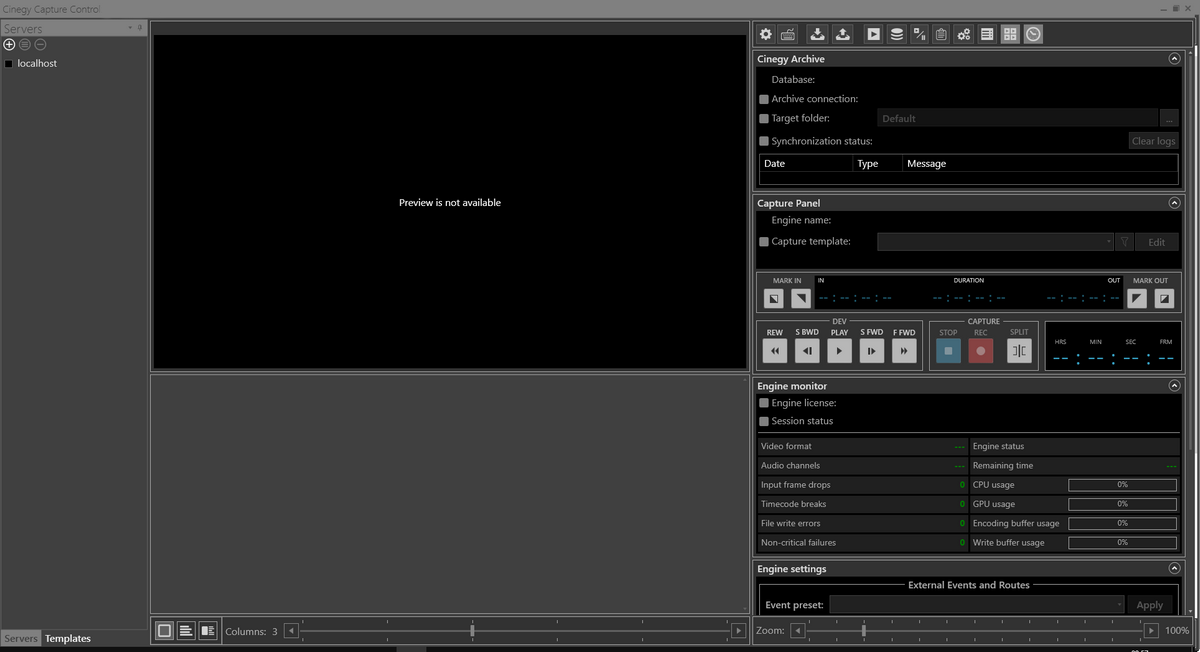Click the Edit capture template button

[1156, 242]
